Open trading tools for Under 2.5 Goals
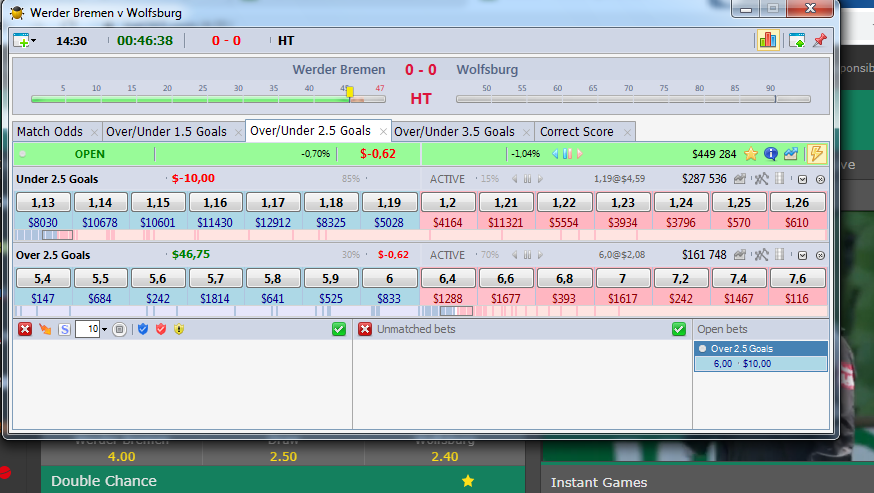Screen dimensions: 874x493 pos(761,179)
